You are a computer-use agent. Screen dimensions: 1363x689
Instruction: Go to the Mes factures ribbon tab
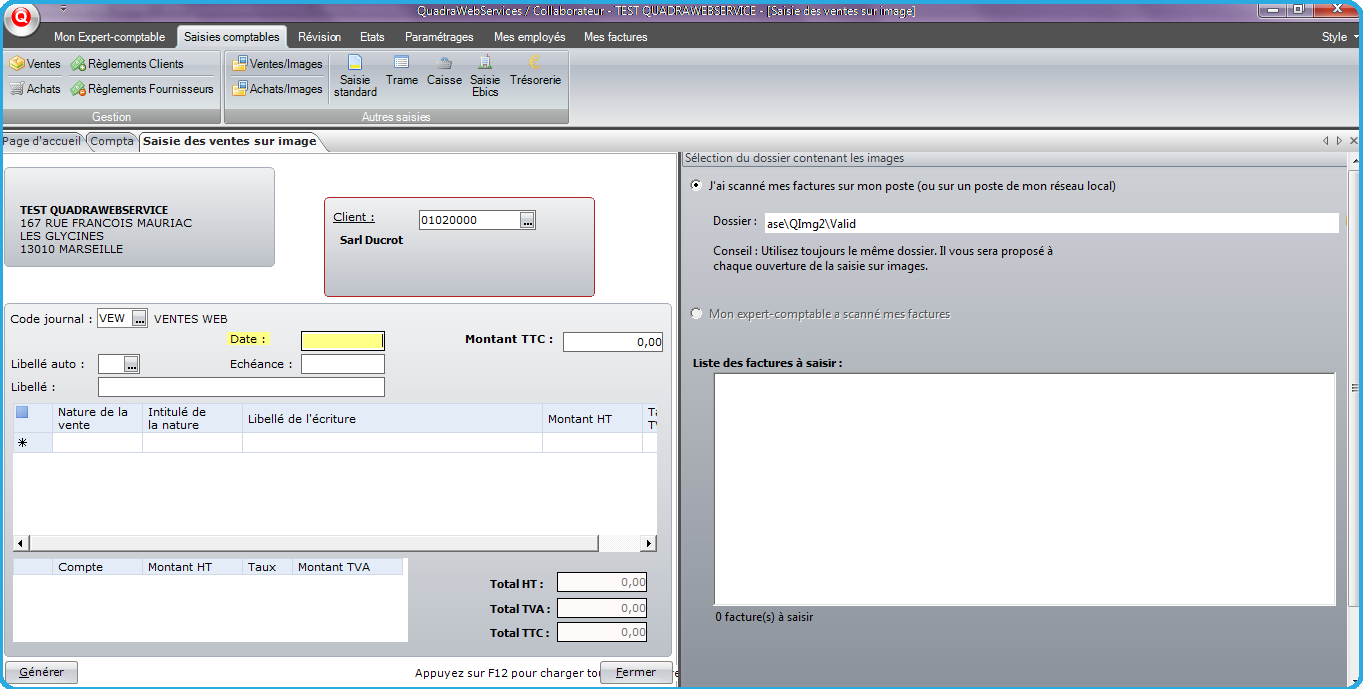(x=616, y=37)
